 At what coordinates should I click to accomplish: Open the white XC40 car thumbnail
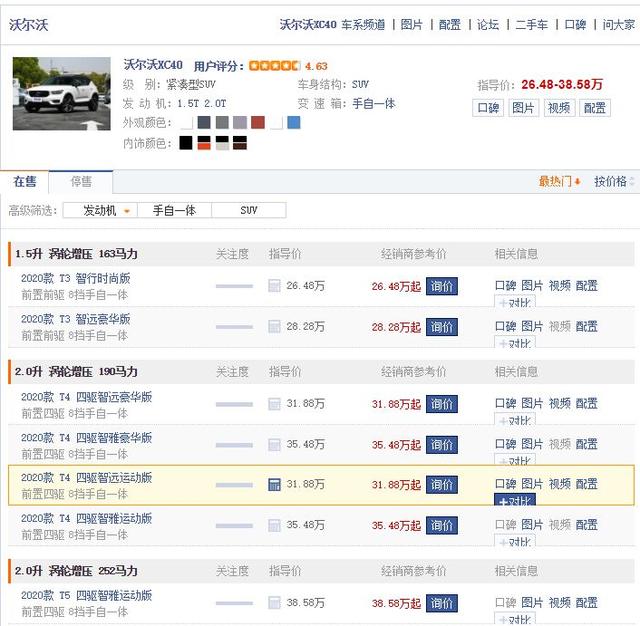62,94
